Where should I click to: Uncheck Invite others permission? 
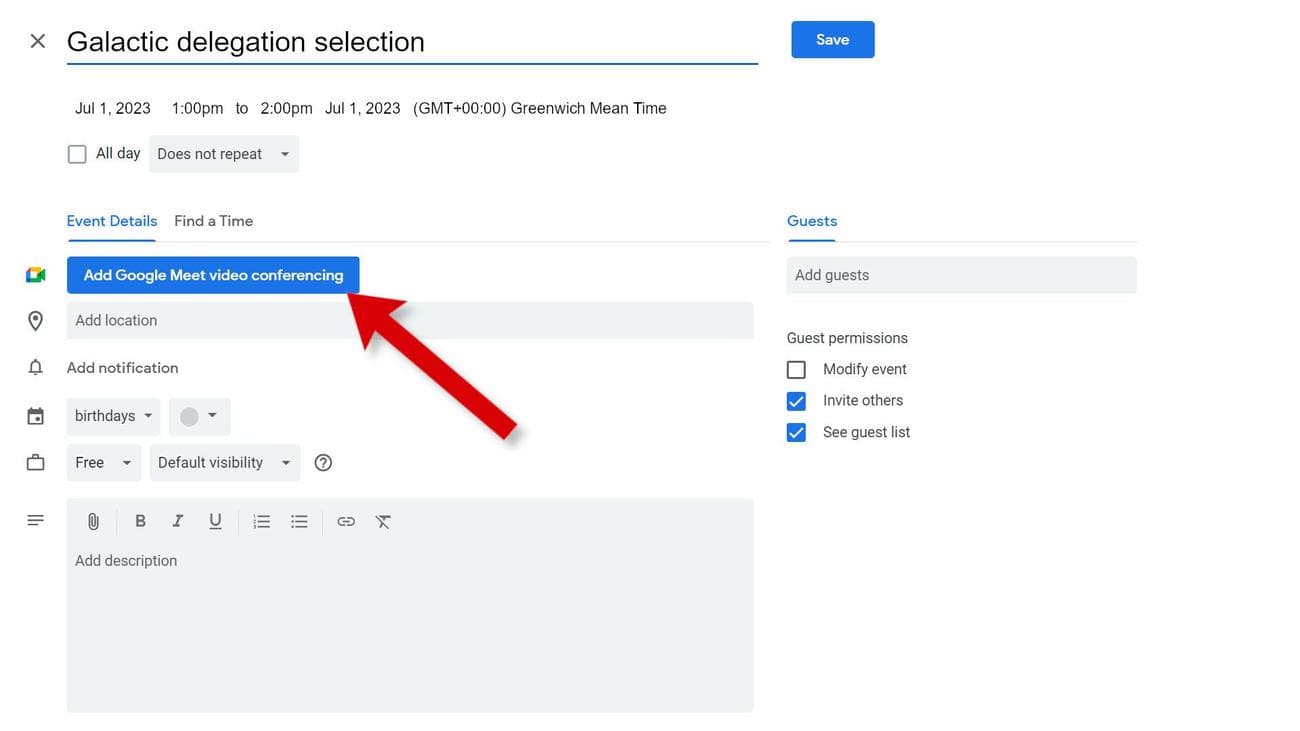[x=796, y=401]
